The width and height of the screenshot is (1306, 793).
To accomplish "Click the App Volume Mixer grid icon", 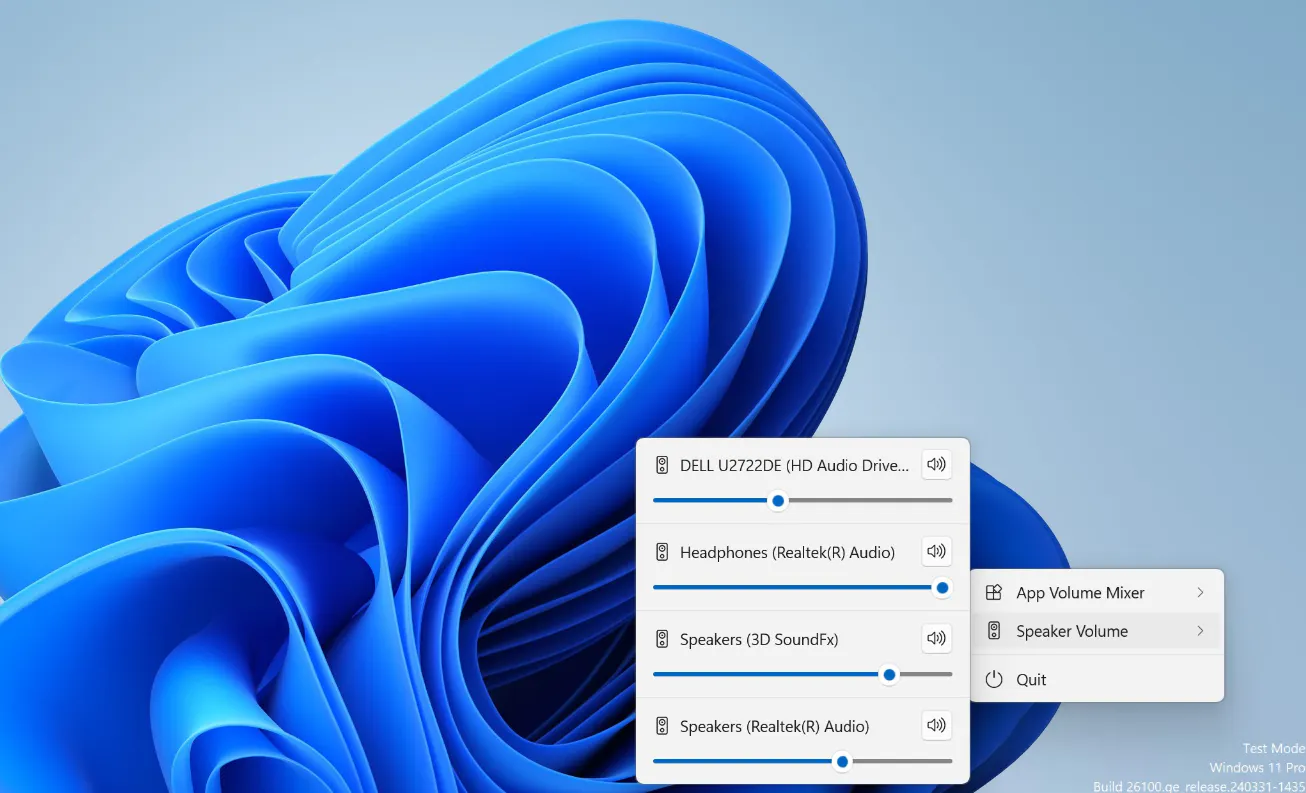I will pos(994,593).
